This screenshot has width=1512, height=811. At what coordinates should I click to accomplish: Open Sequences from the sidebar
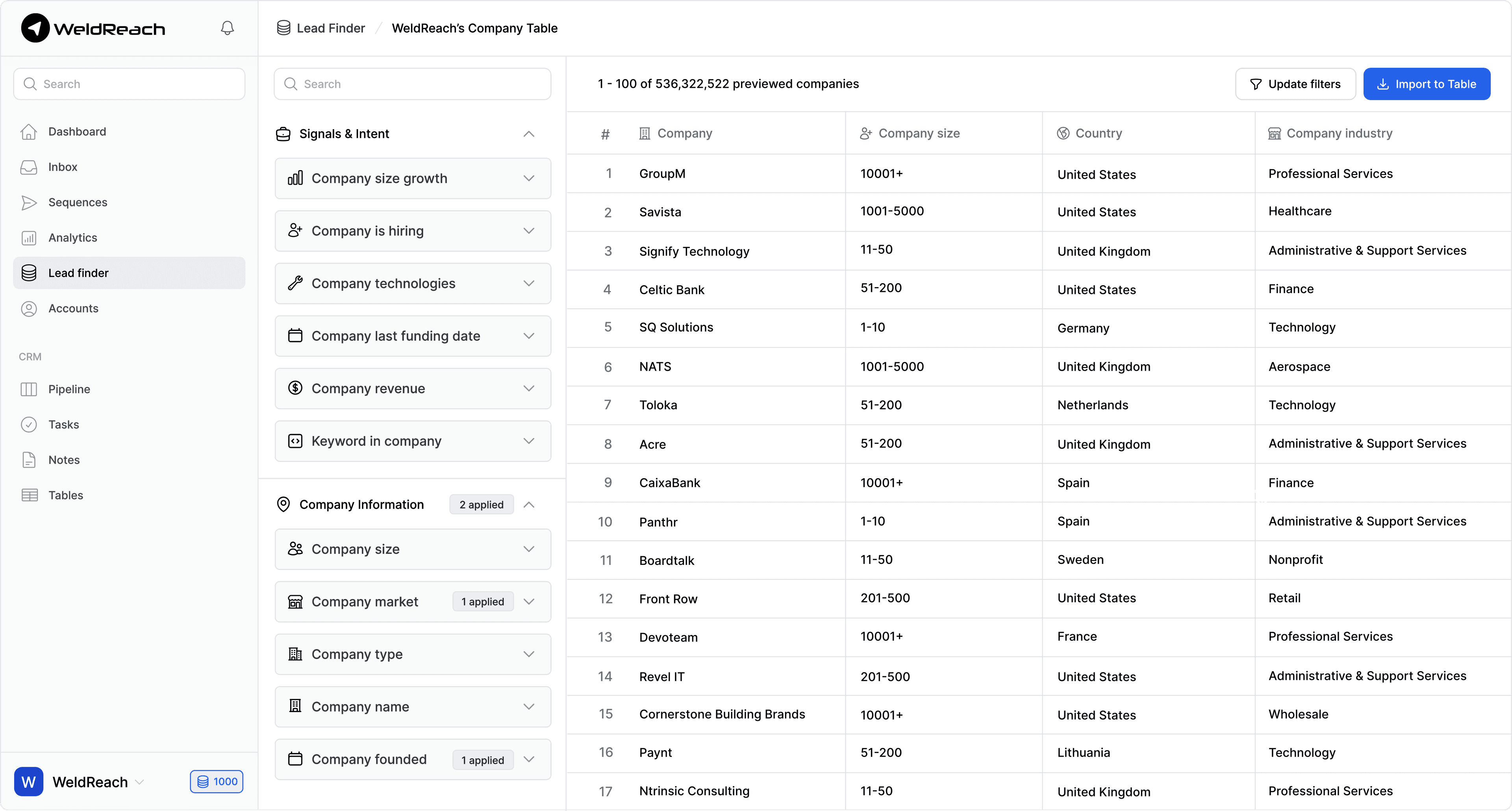coord(129,202)
